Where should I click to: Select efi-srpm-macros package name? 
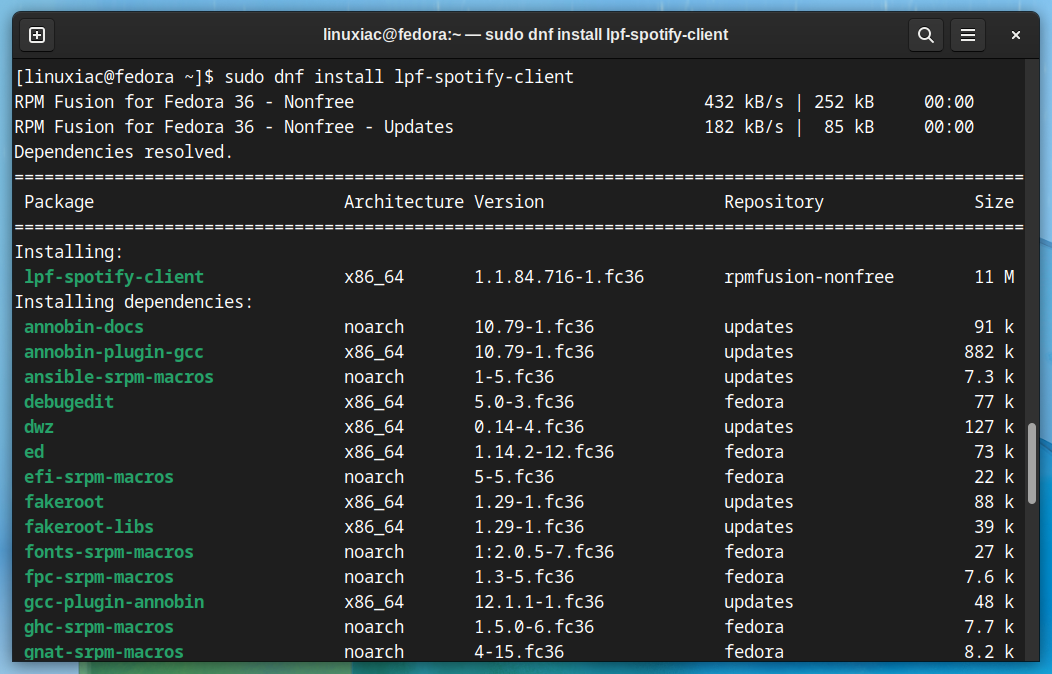point(99,477)
